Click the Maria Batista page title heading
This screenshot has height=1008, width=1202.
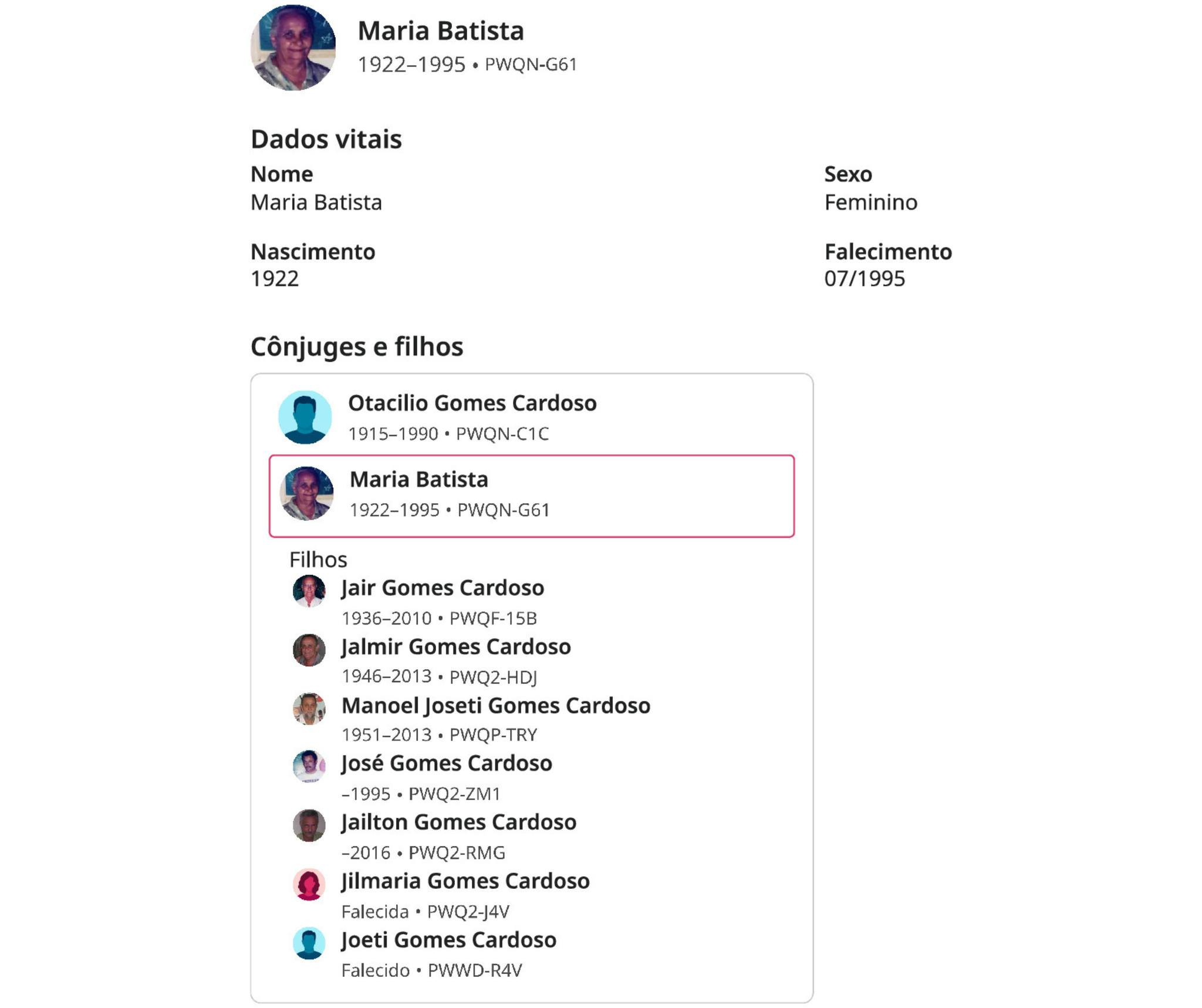[x=441, y=31]
